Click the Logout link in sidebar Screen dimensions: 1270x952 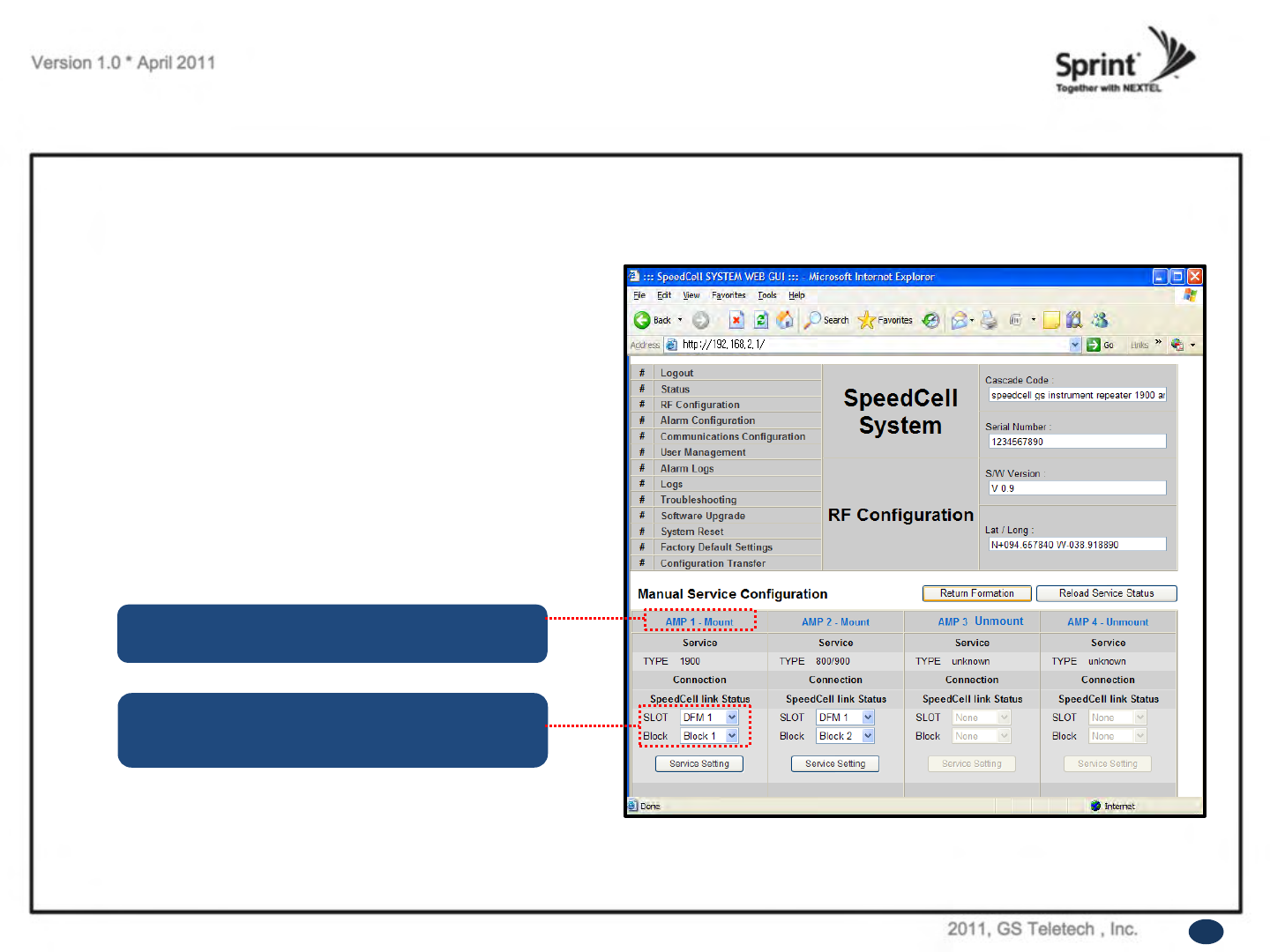click(x=676, y=373)
